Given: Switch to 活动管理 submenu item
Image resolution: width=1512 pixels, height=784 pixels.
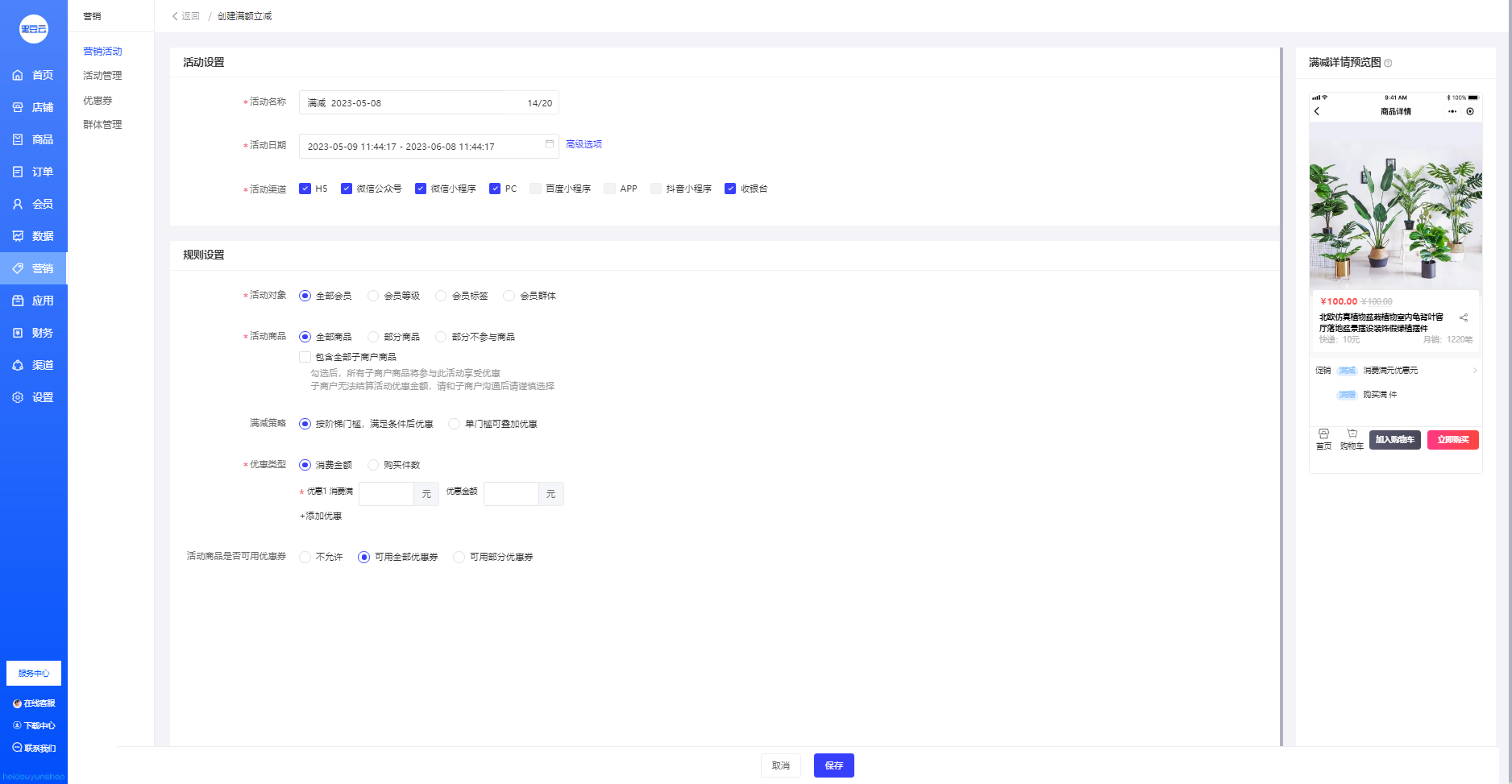Looking at the screenshot, I should [102, 76].
